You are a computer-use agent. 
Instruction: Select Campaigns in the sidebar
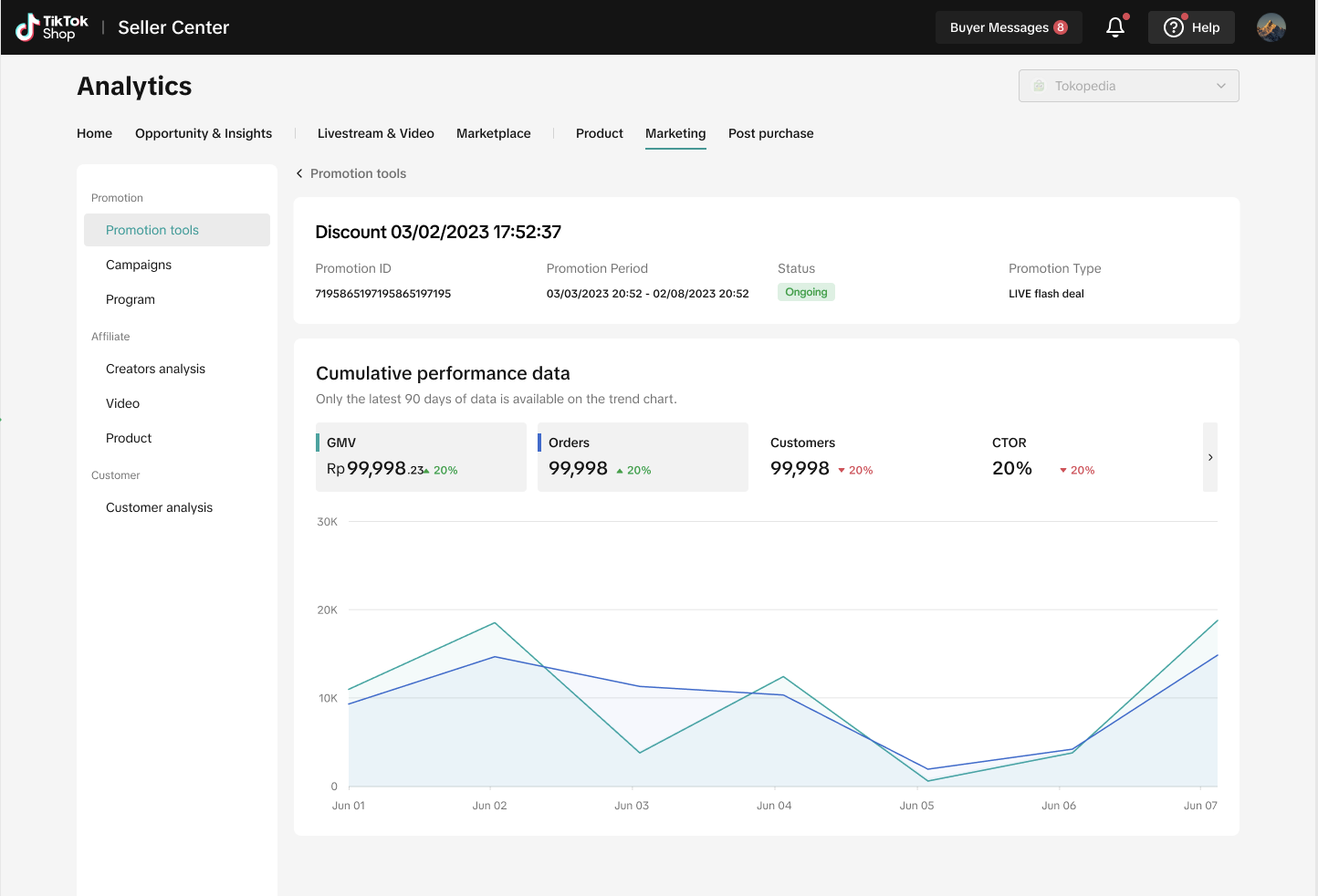[x=139, y=265]
